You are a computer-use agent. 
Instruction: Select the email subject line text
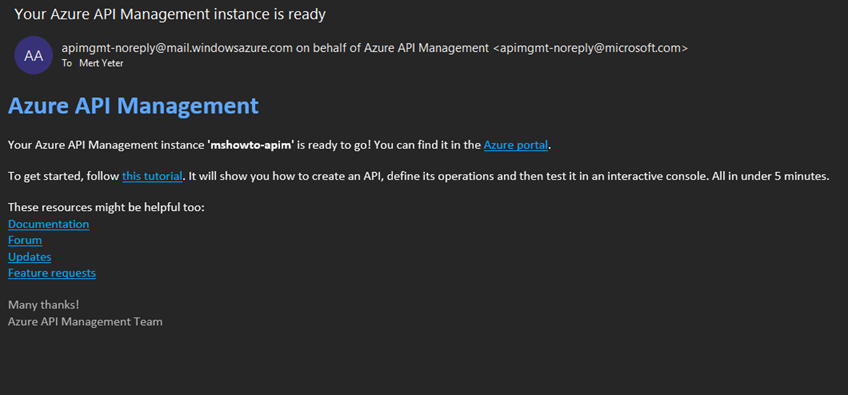coord(170,15)
